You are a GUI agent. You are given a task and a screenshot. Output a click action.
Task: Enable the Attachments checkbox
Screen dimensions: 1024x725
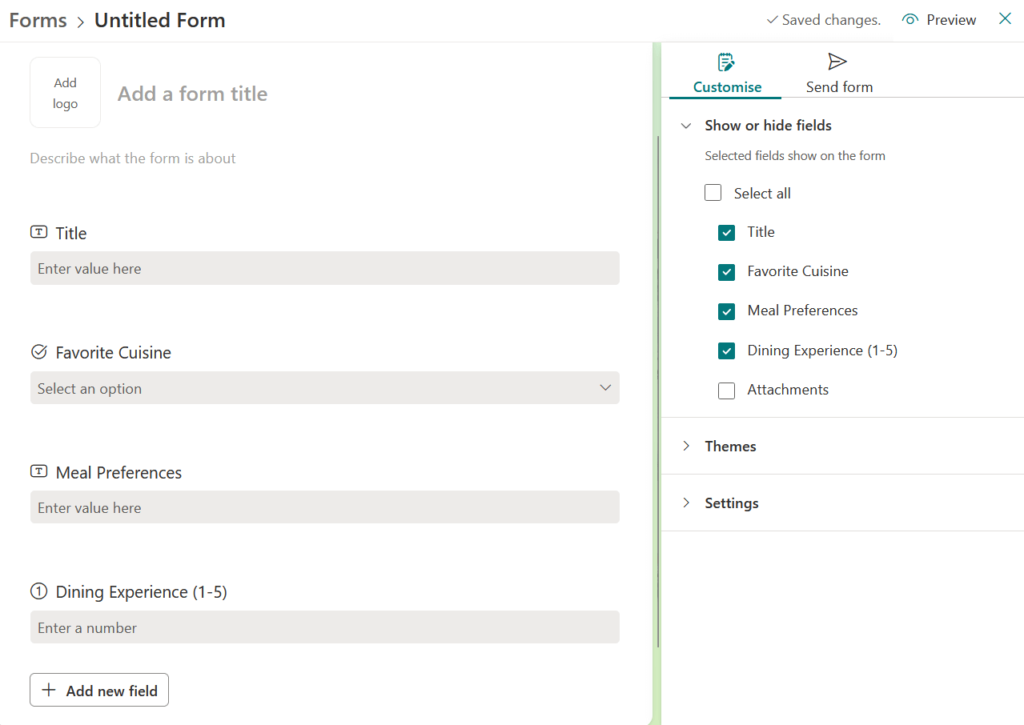pyautogui.click(x=726, y=391)
